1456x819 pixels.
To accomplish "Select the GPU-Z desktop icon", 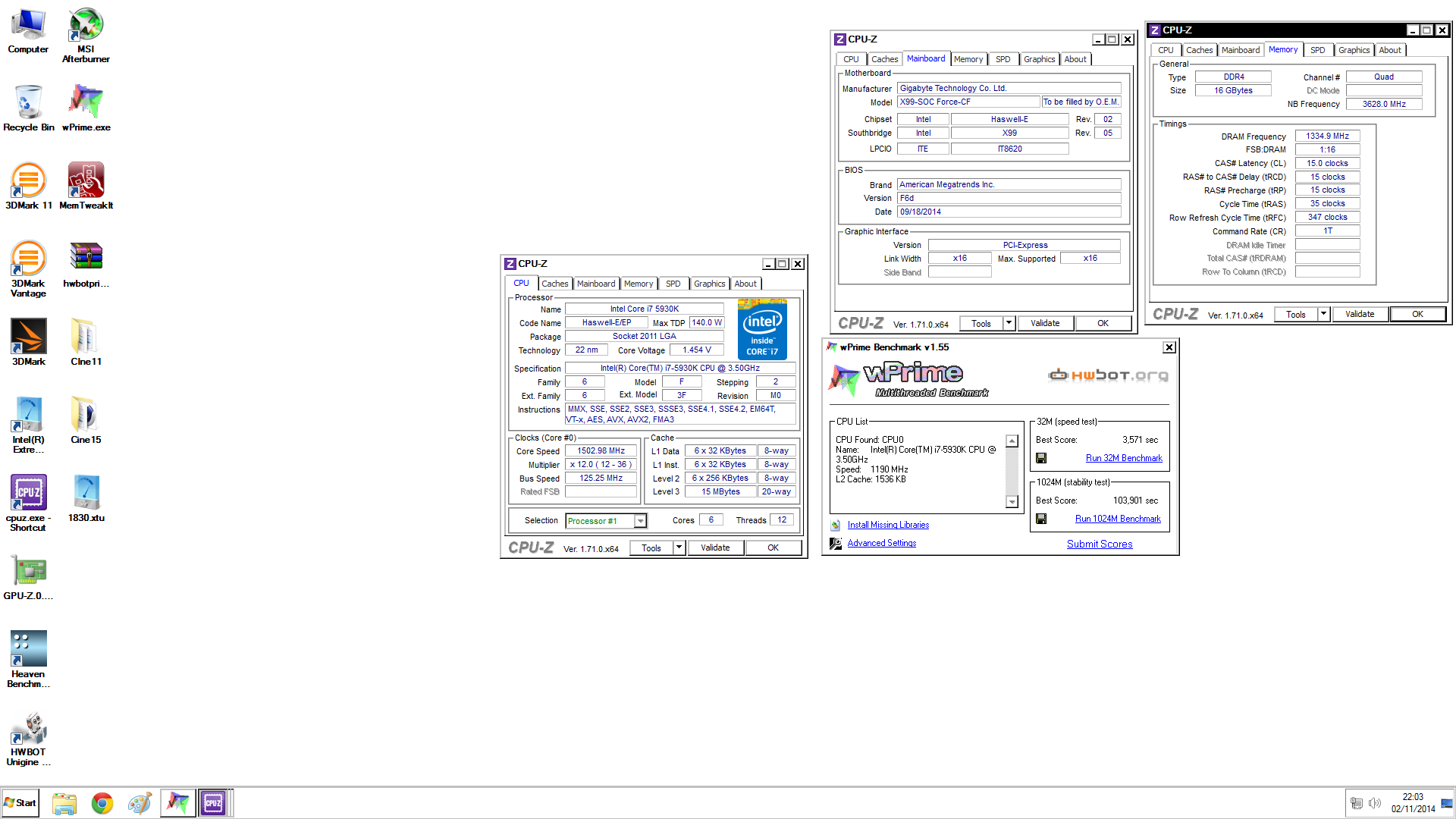I will (x=28, y=576).
